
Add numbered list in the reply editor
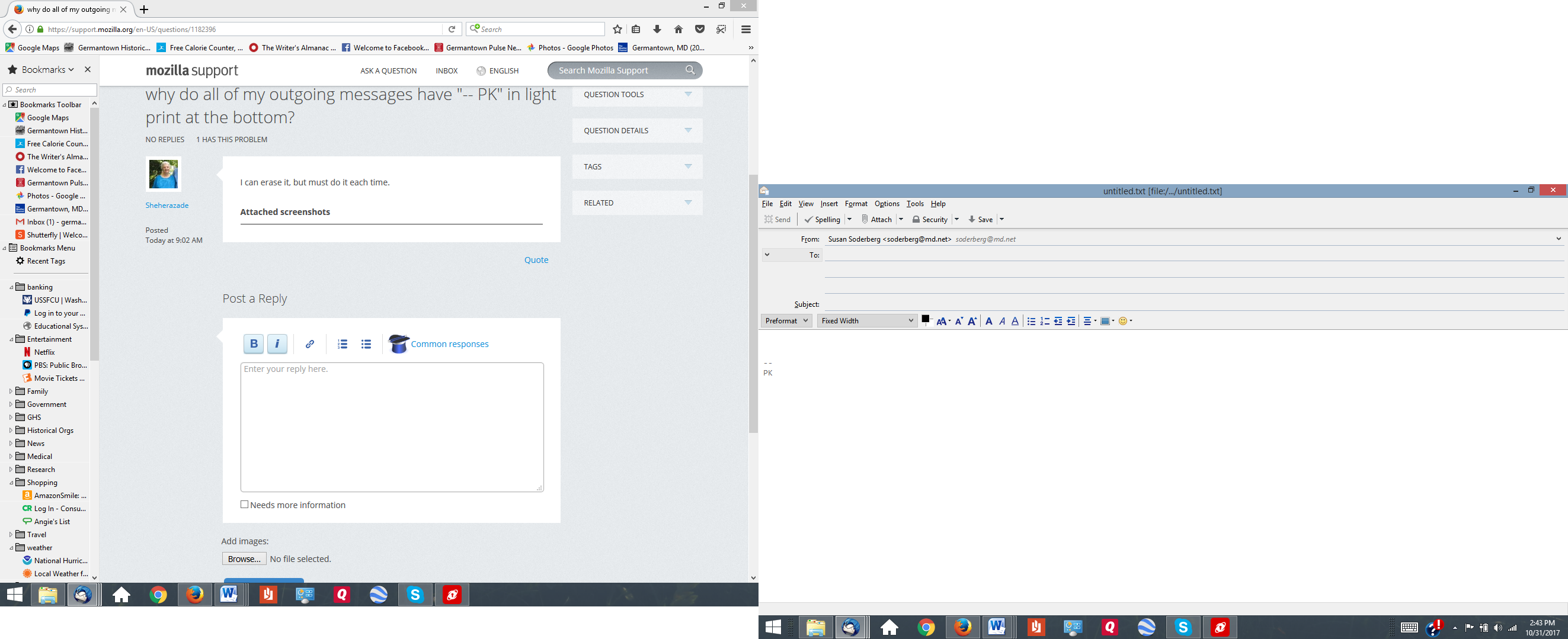(343, 344)
